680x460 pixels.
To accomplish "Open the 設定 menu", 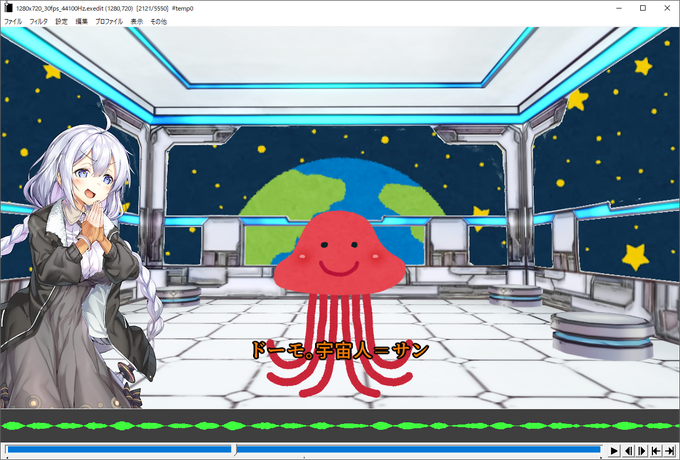I will [x=62, y=21].
